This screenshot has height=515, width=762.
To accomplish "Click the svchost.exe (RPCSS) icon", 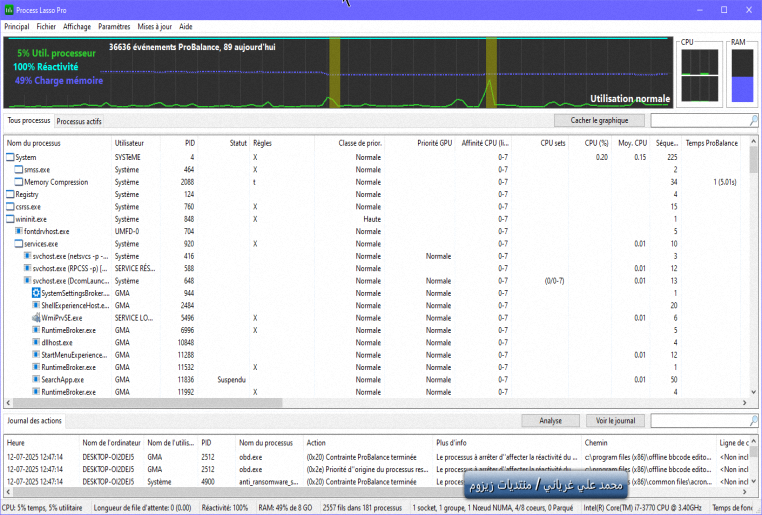I will 28,268.
